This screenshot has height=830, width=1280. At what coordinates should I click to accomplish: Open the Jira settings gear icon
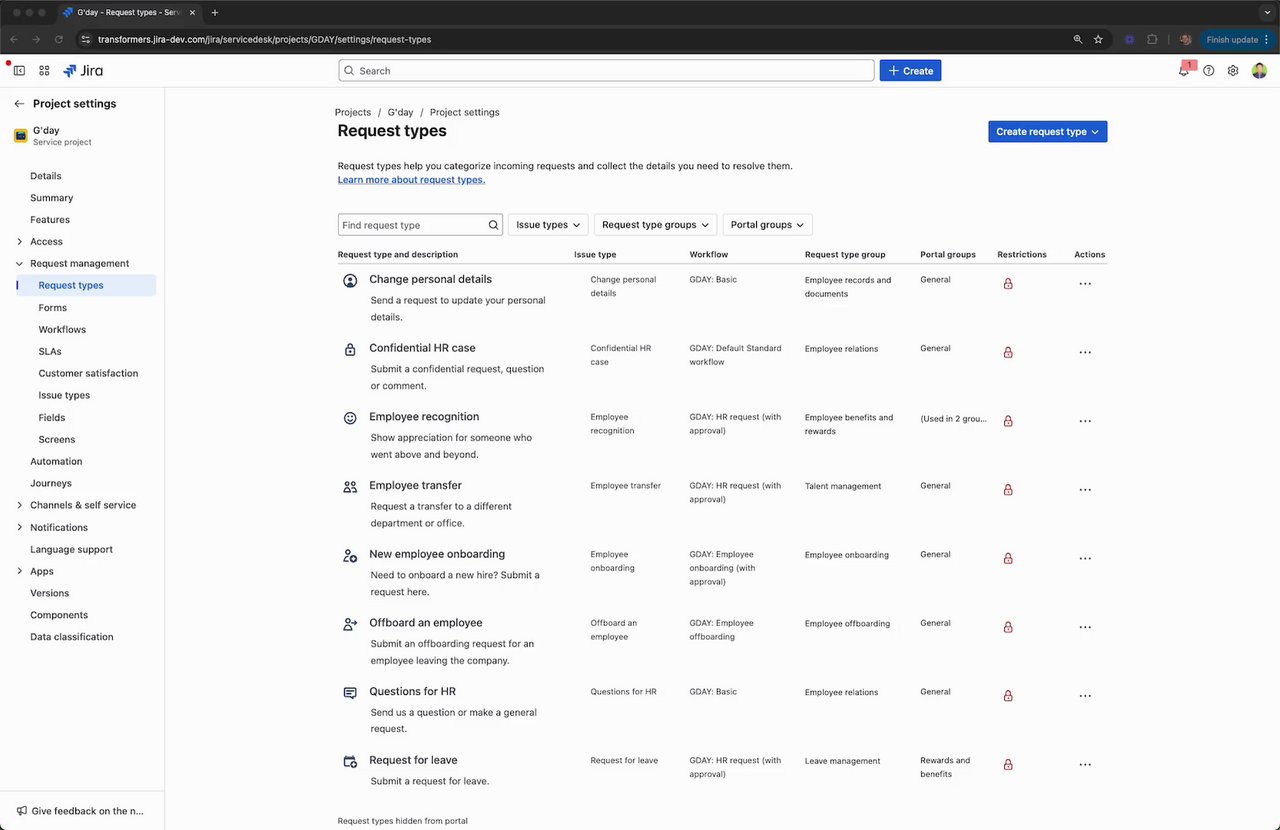click(x=1233, y=71)
